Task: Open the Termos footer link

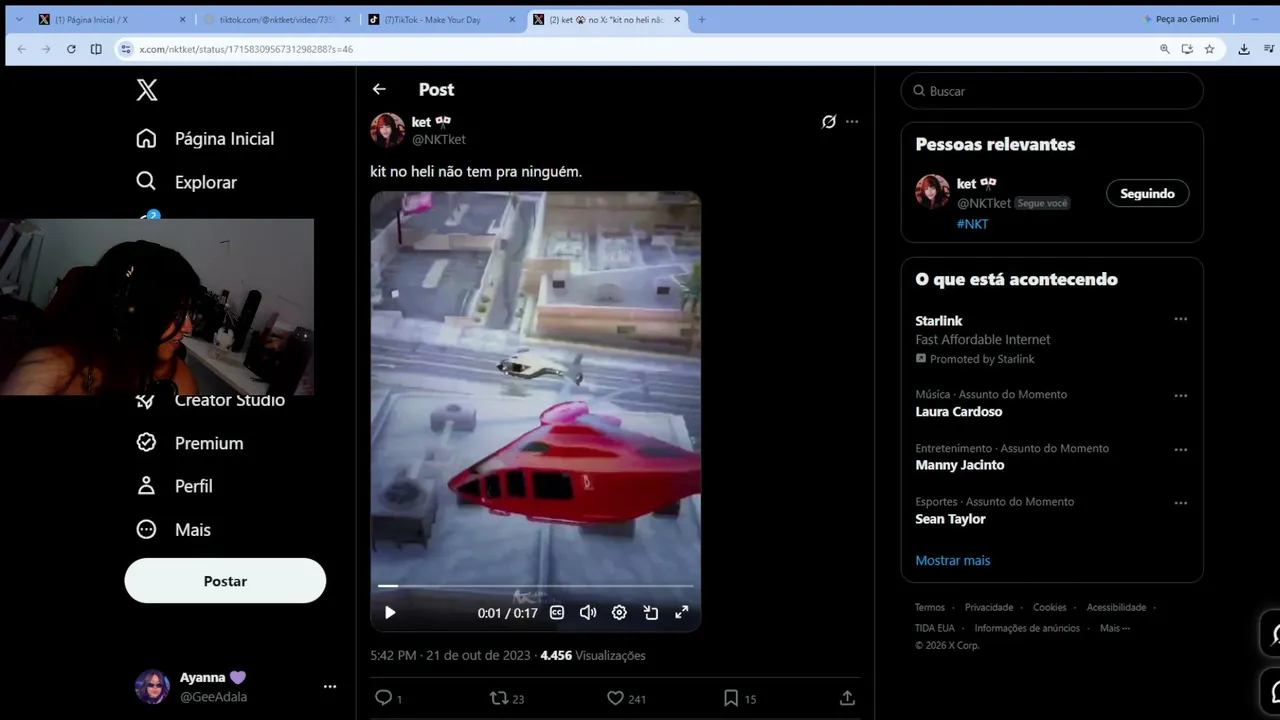Action: click(930, 608)
